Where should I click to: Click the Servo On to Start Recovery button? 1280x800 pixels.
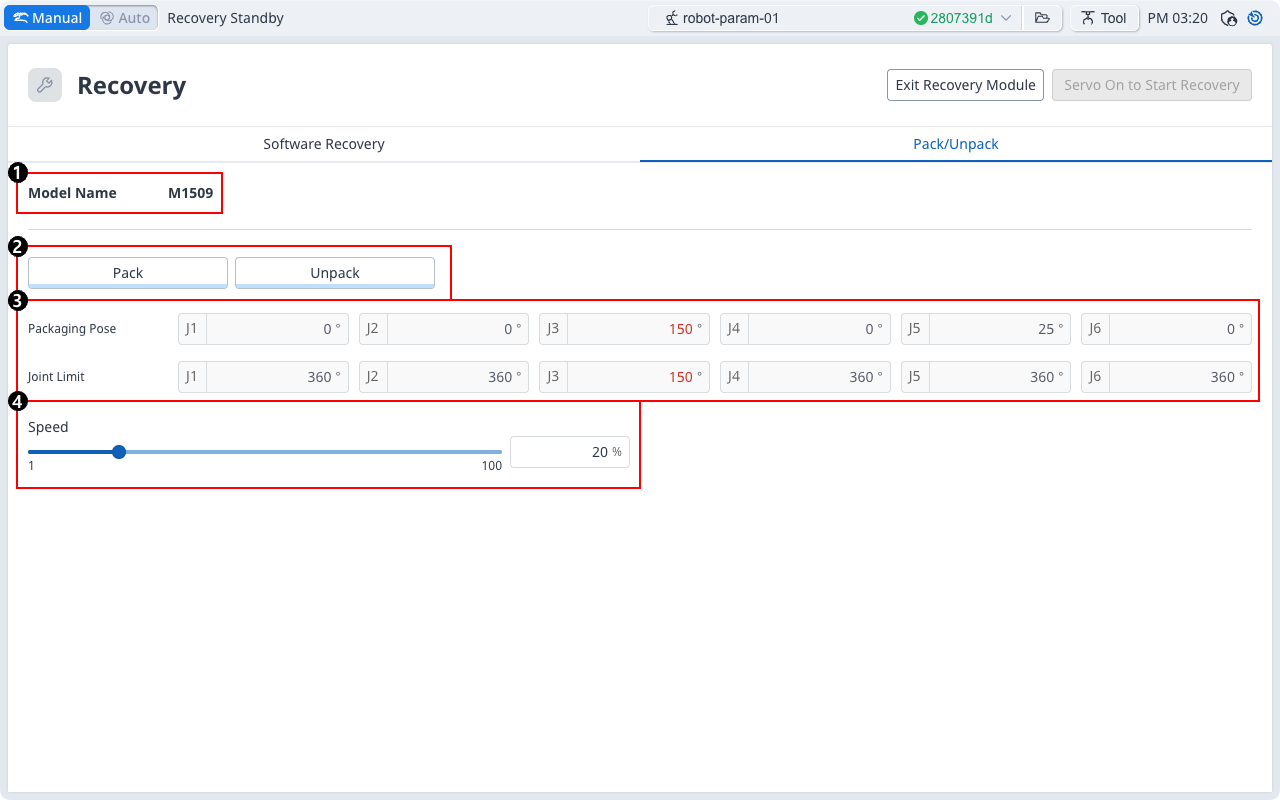1151,85
